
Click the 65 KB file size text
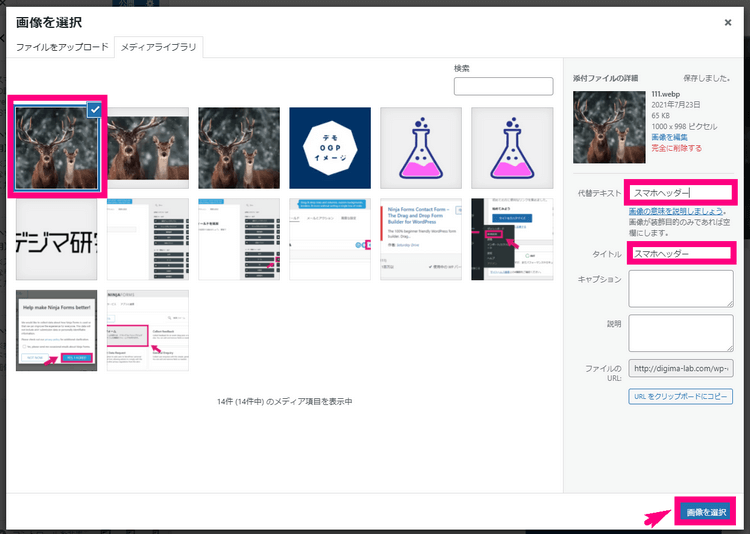(661, 116)
